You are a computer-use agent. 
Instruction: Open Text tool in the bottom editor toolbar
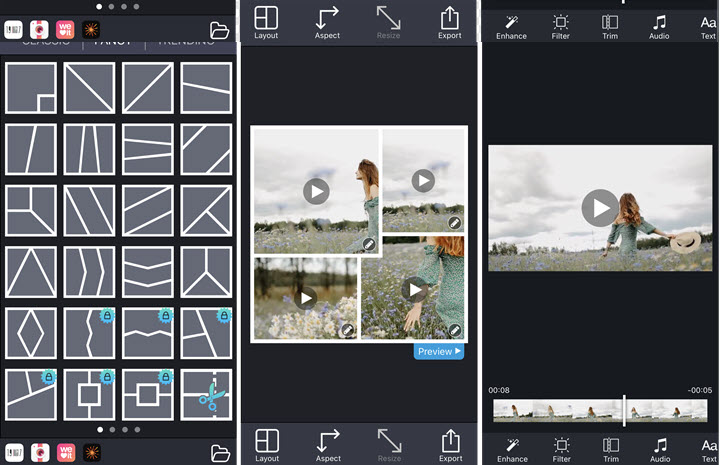pyautogui.click(x=708, y=449)
